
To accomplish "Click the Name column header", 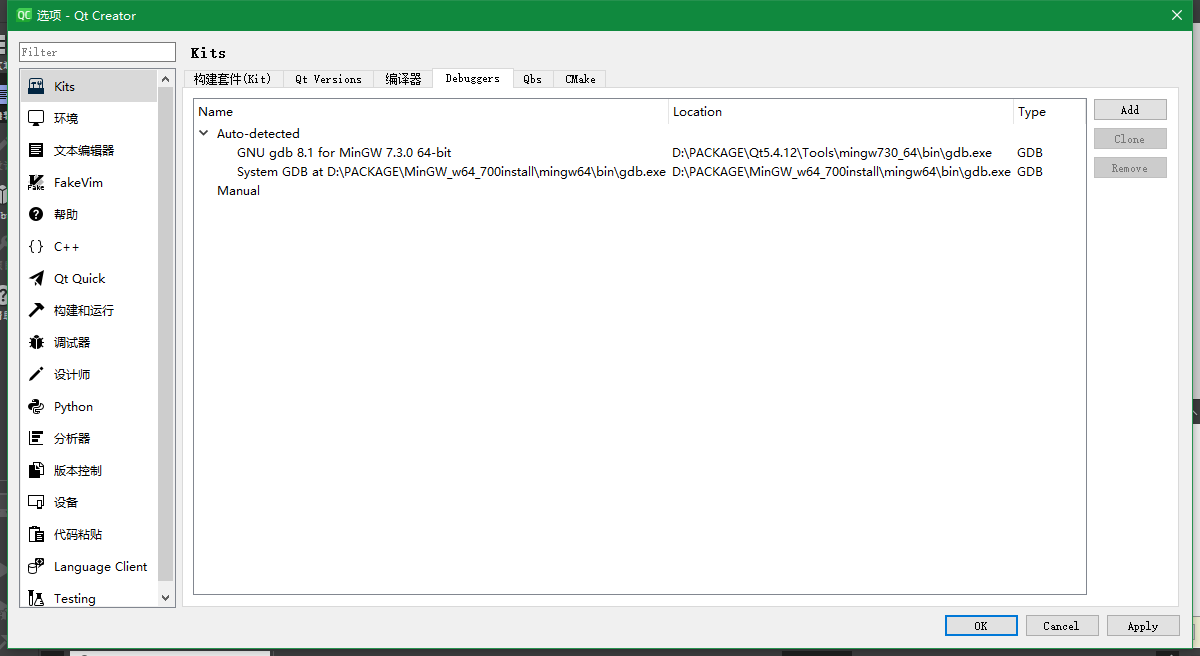I will click(431, 112).
